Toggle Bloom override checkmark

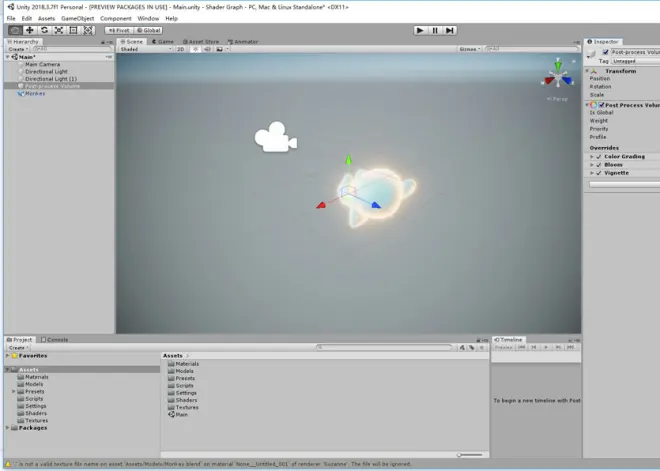click(599, 165)
